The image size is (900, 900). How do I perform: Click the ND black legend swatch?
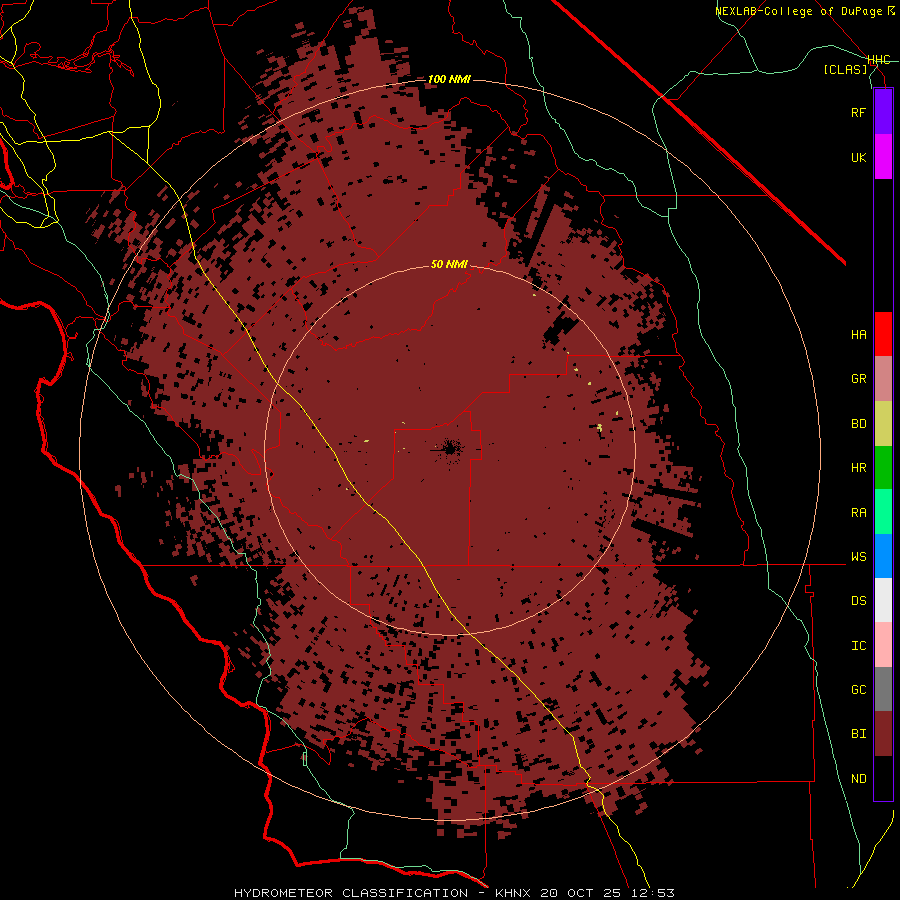(x=883, y=778)
